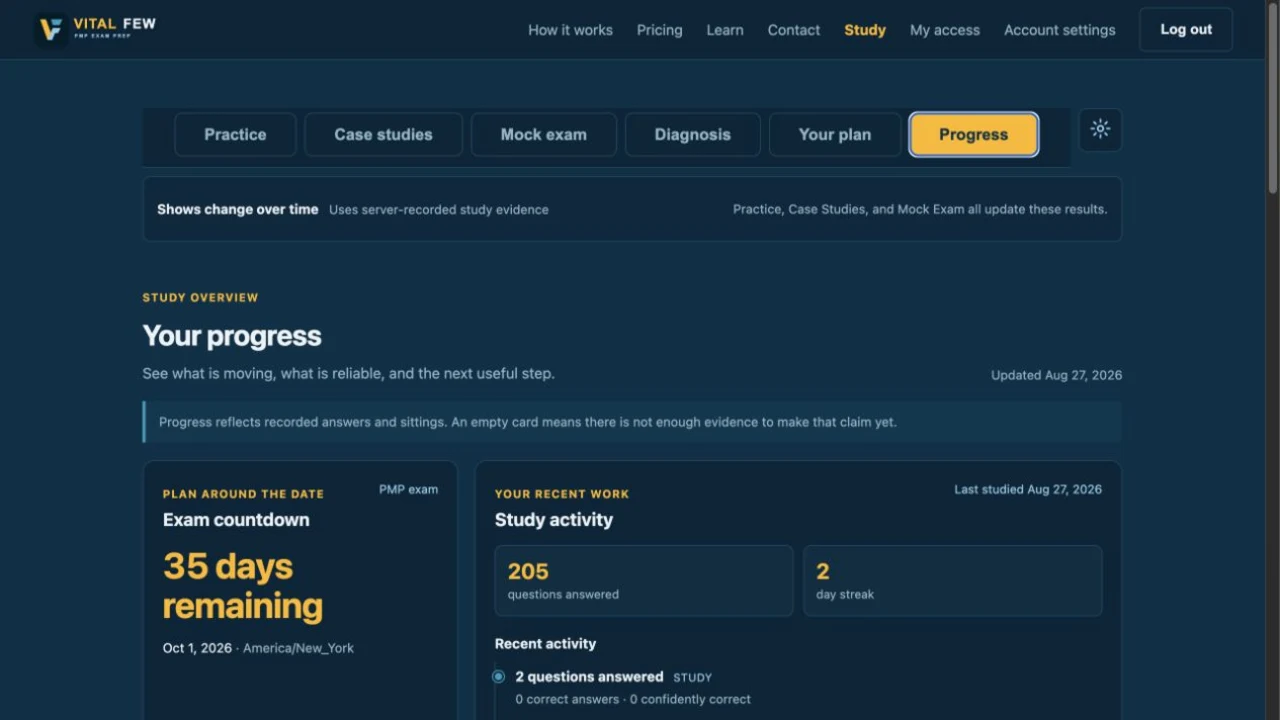Click the PMP exam label
The height and width of the screenshot is (720, 1280).
(x=408, y=489)
